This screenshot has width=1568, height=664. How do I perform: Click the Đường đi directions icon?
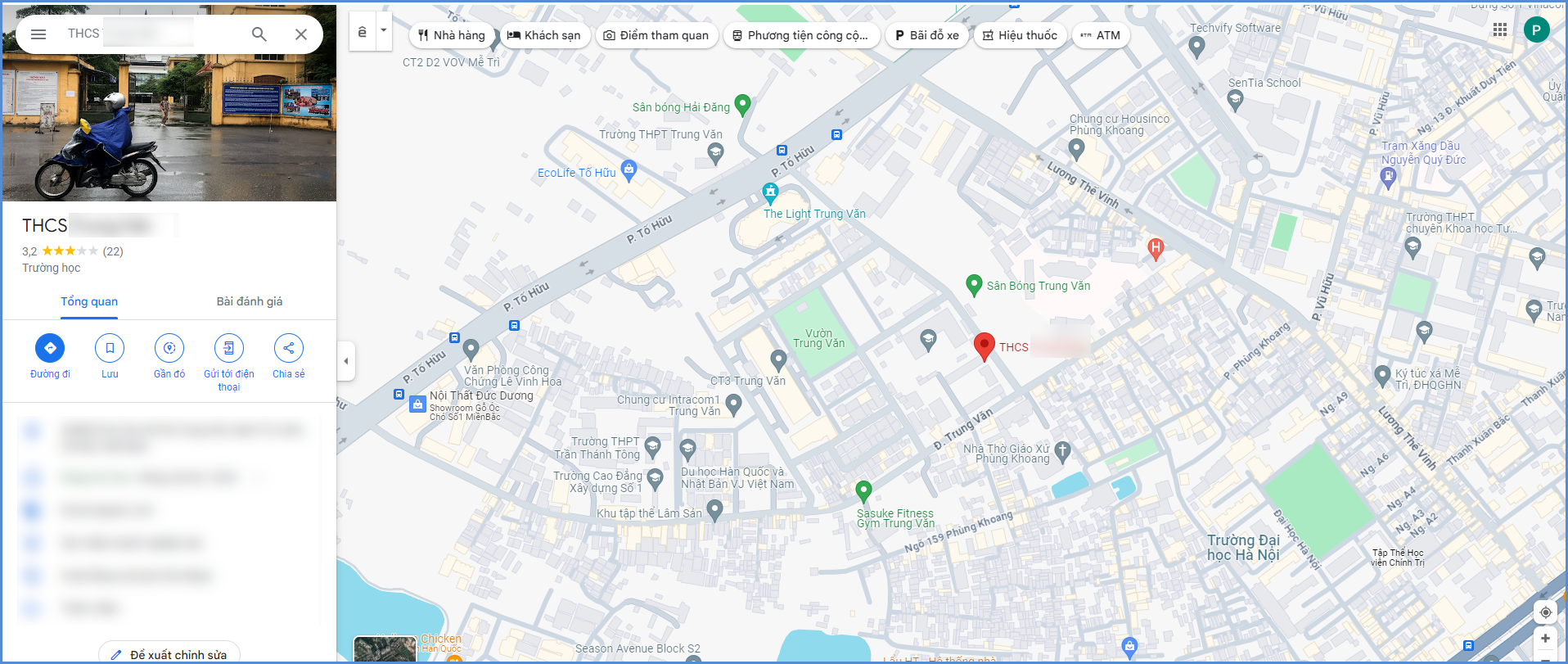(50, 348)
